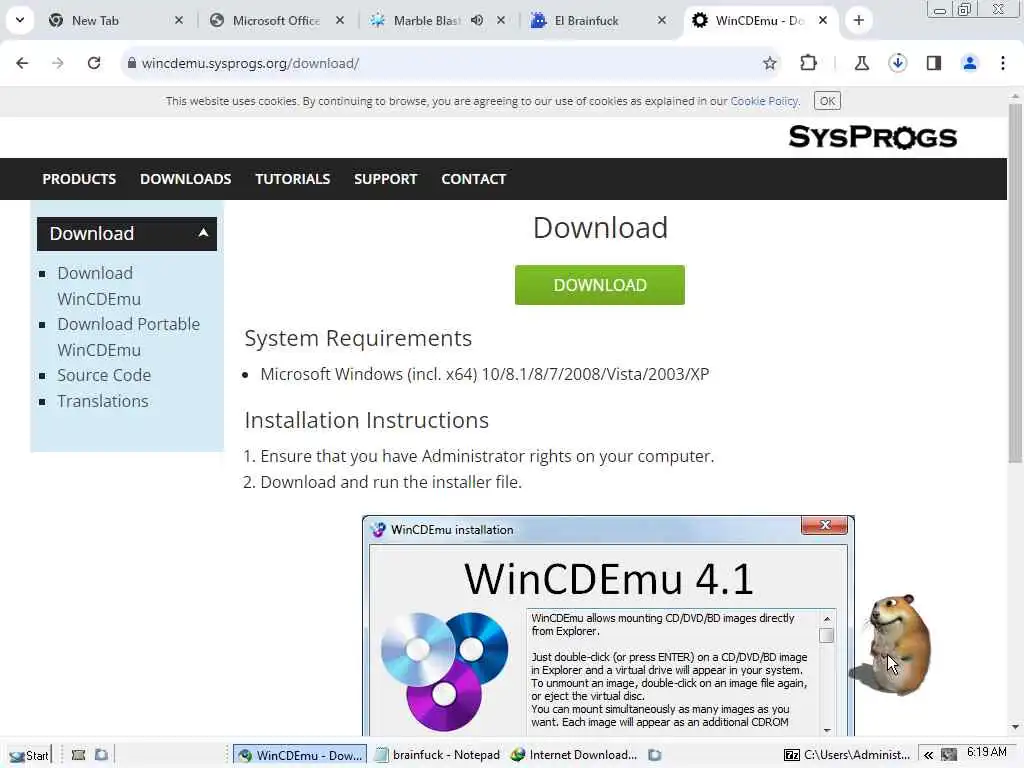Open the CONTACT menu

[x=473, y=179]
